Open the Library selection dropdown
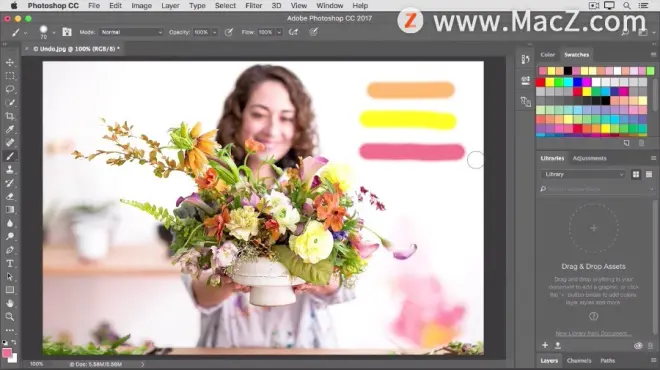The width and height of the screenshot is (660, 370). (x=583, y=174)
